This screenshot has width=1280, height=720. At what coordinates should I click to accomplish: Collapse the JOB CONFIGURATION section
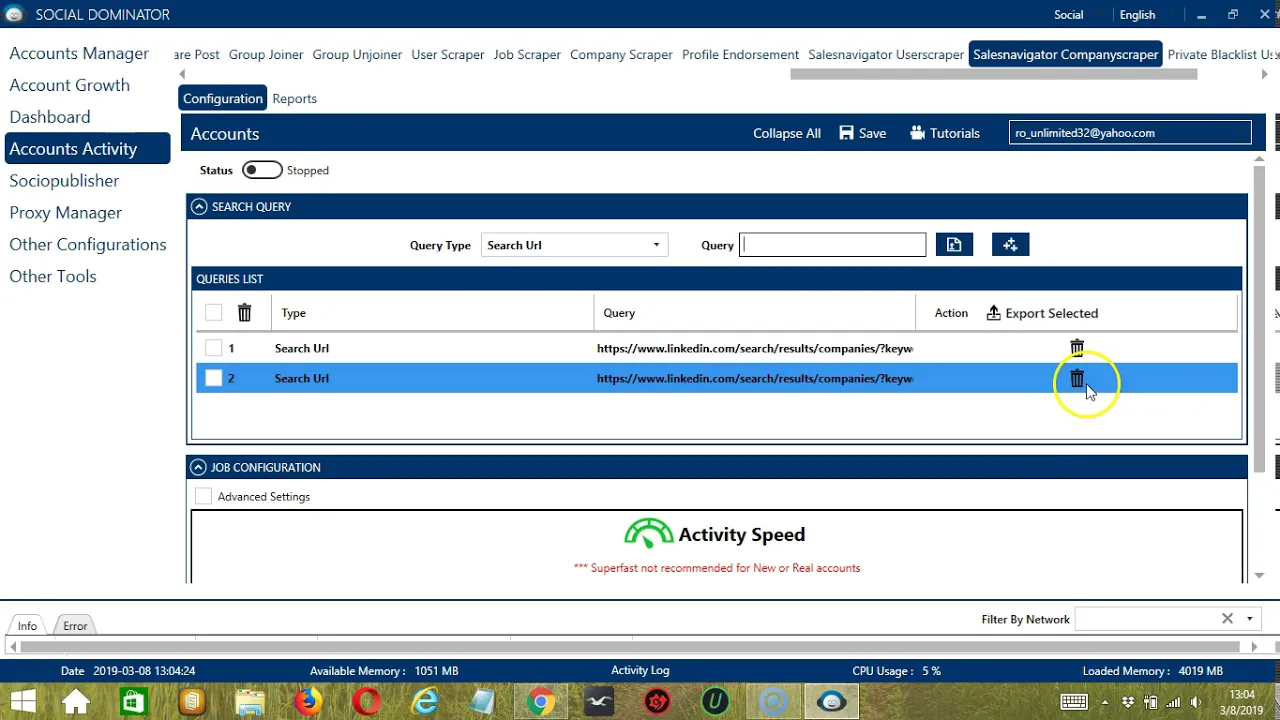pyautogui.click(x=199, y=467)
